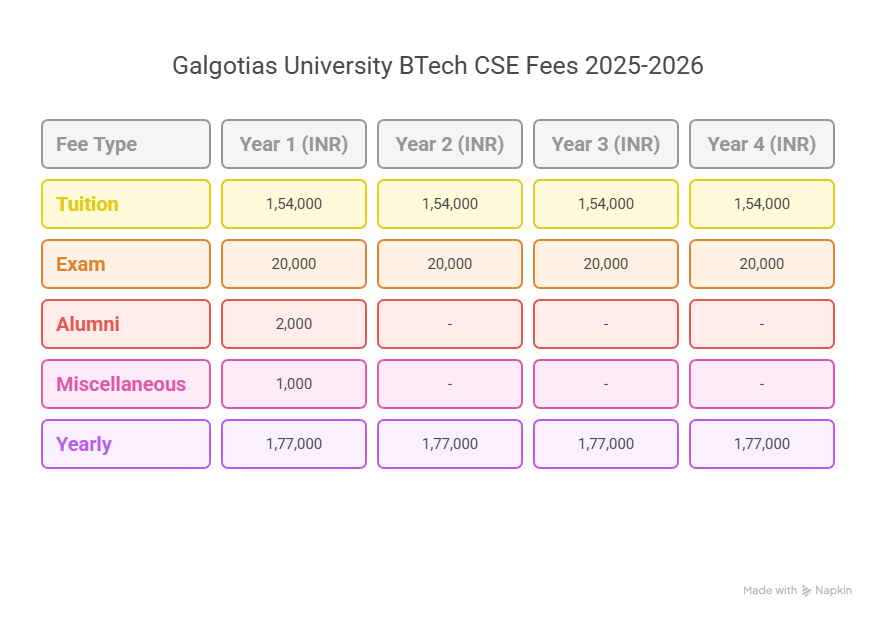Screen dimensions: 876x618
Task: Click the Year 4 Yearly total 1,77,000
Action: (x=762, y=444)
